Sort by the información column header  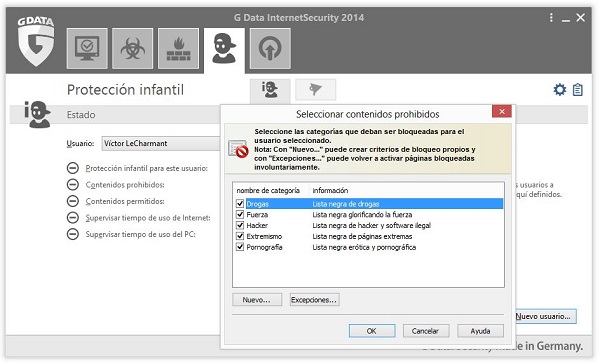point(330,190)
